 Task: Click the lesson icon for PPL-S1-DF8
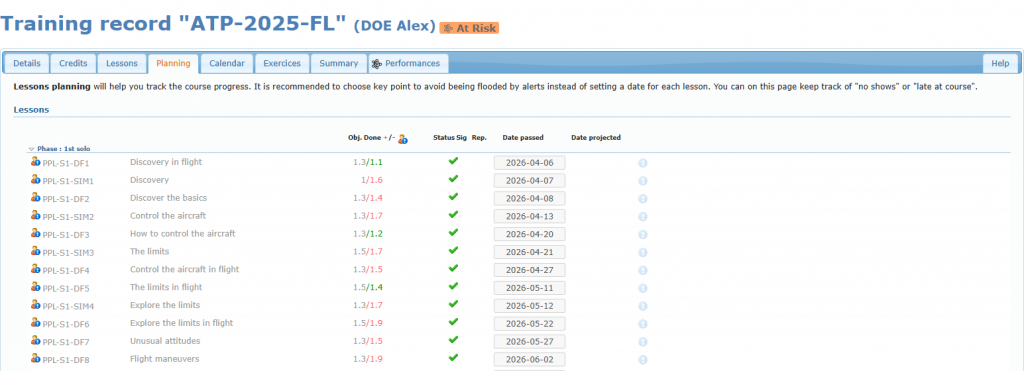[35, 359]
